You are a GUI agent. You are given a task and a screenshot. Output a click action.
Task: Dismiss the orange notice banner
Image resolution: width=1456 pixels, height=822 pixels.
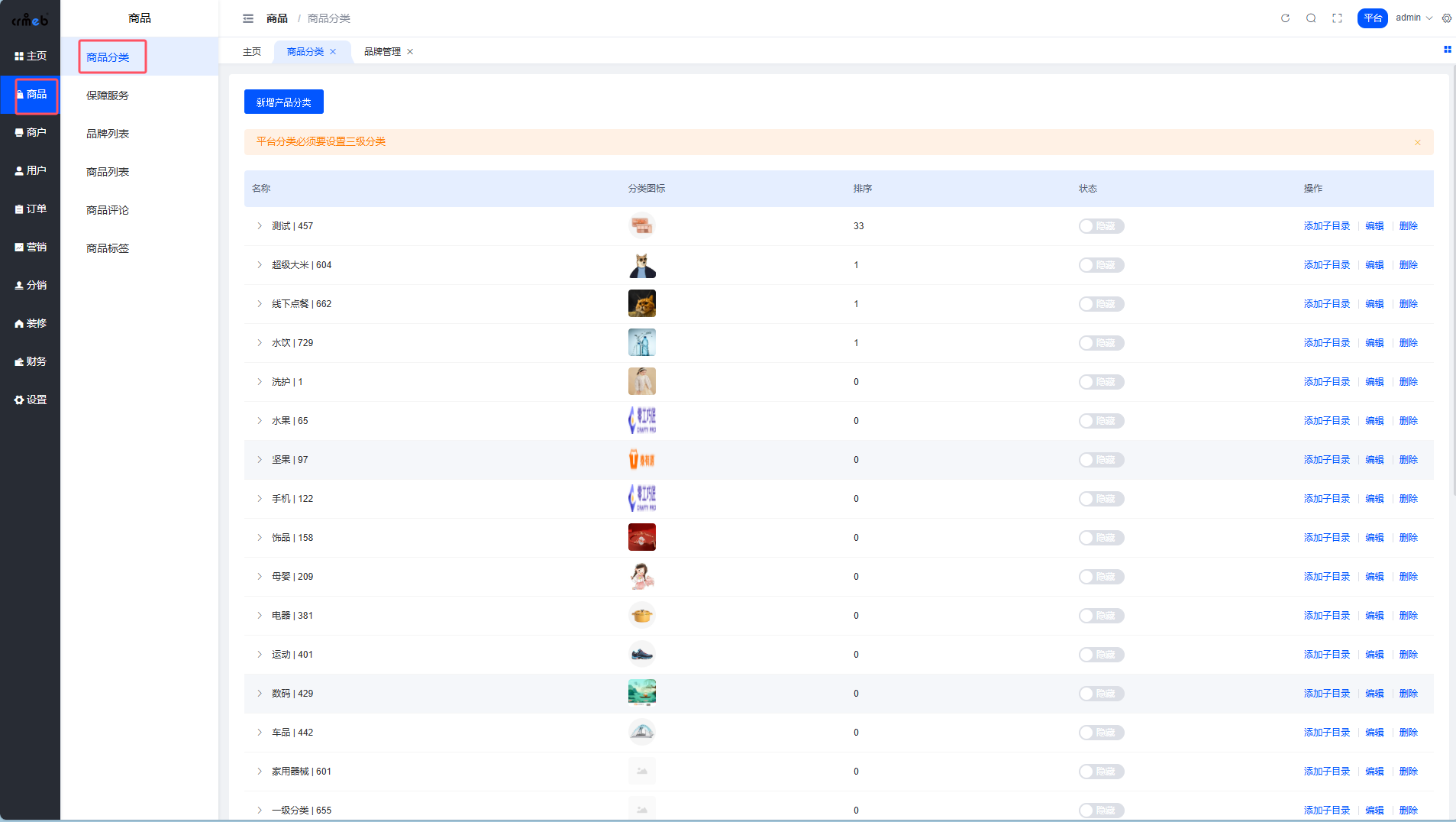[x=1417, y=143]
